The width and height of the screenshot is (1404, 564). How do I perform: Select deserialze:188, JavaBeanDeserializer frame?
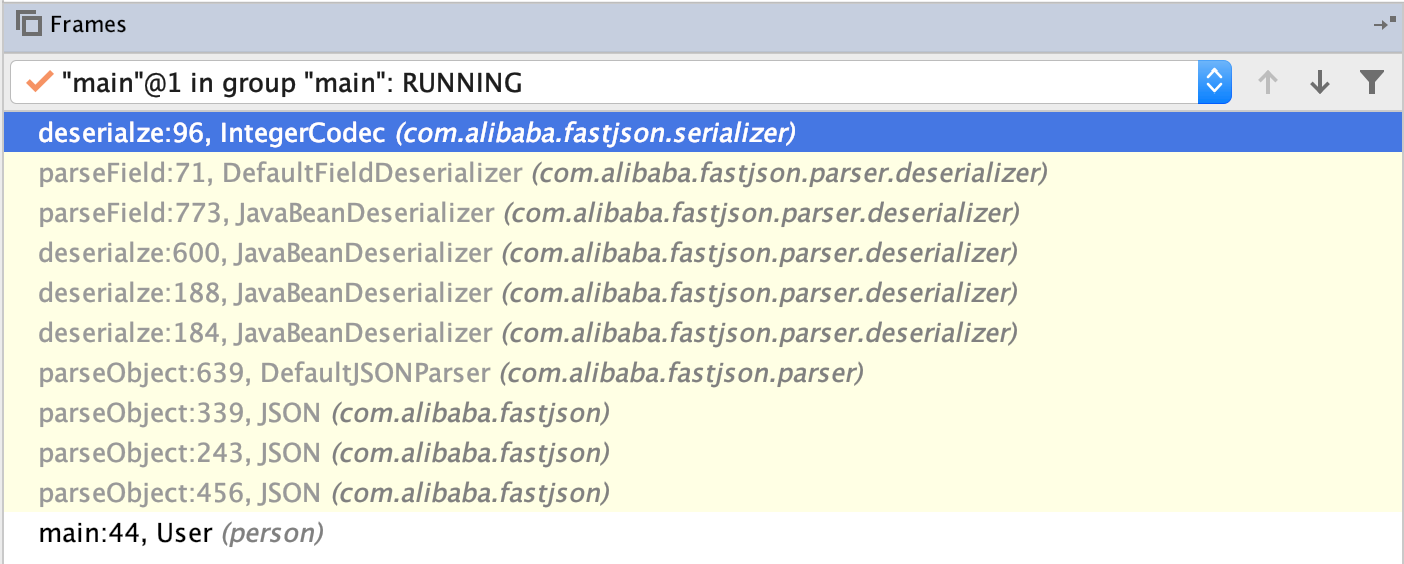point(527,293)
